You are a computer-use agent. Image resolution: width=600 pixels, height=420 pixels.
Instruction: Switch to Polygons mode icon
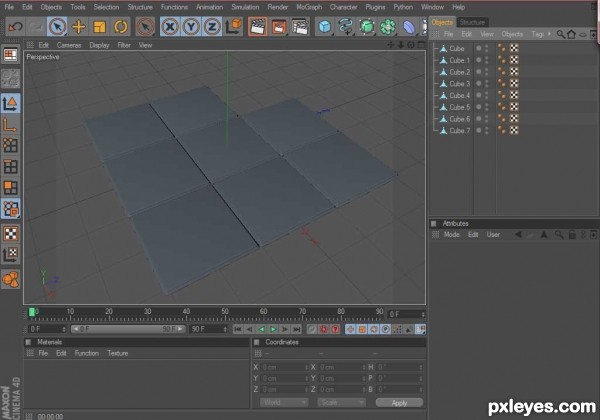(10, 188)
